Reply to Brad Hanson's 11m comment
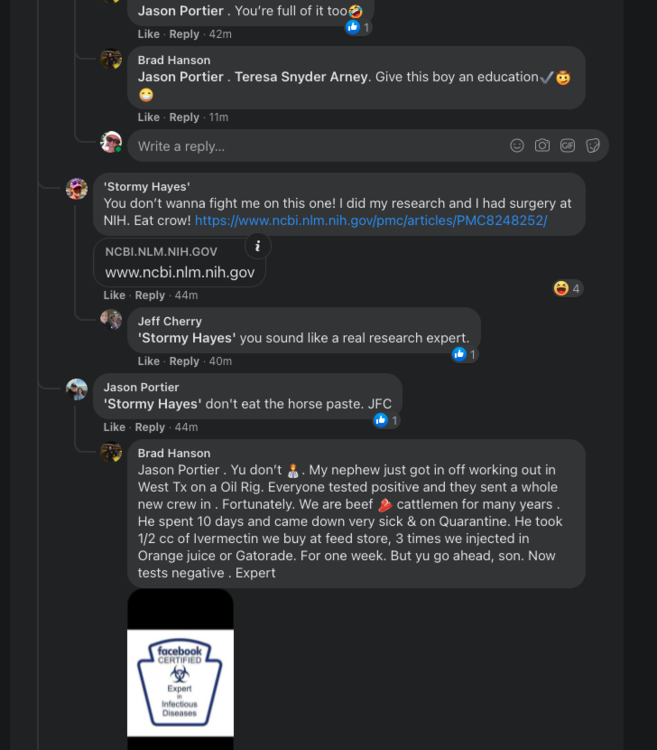Viewport: 657px width, 750px height. coord(184,117)
